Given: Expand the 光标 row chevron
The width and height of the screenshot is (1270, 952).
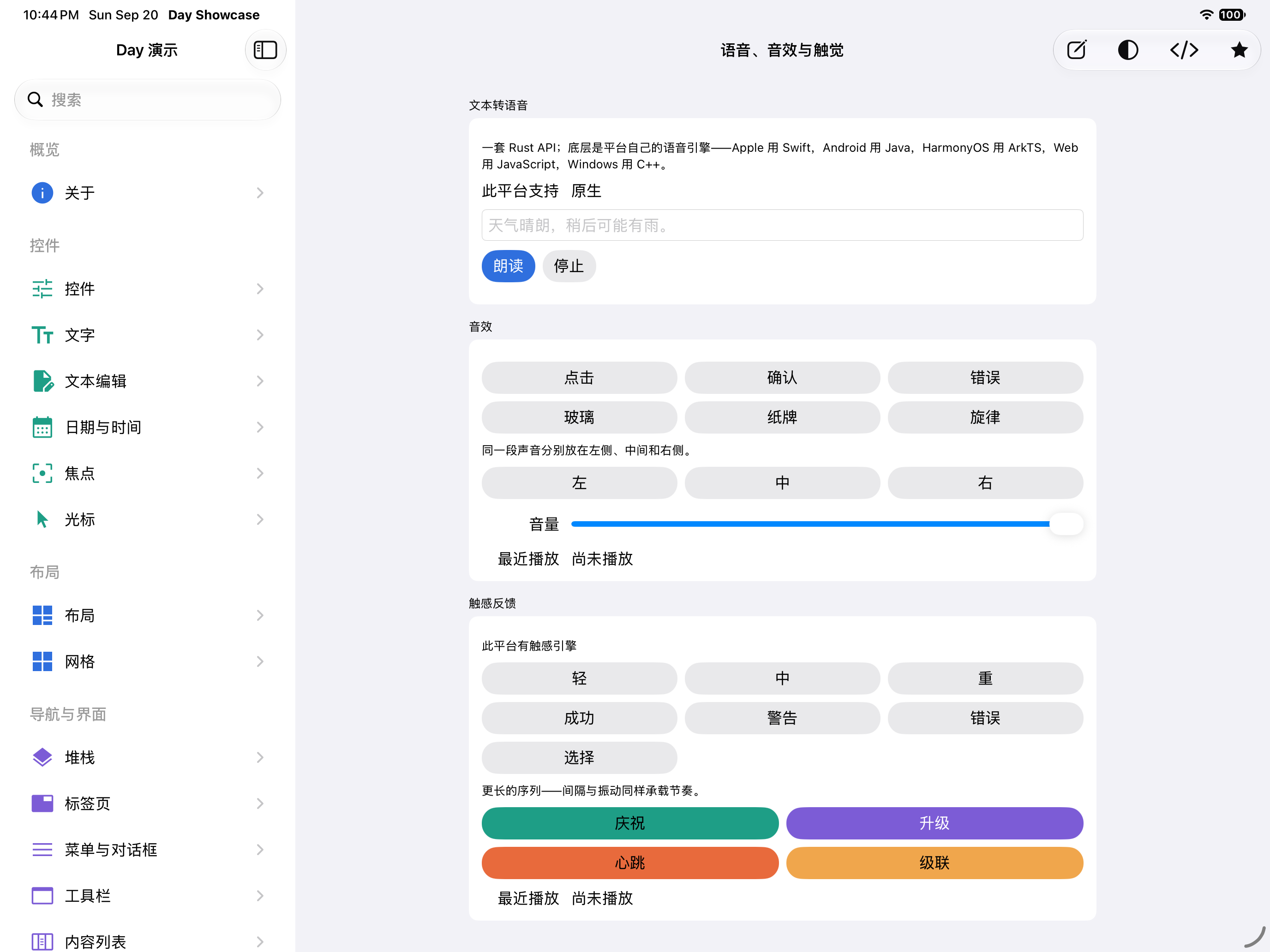Looking at the screenshot, I should point(260,519).
